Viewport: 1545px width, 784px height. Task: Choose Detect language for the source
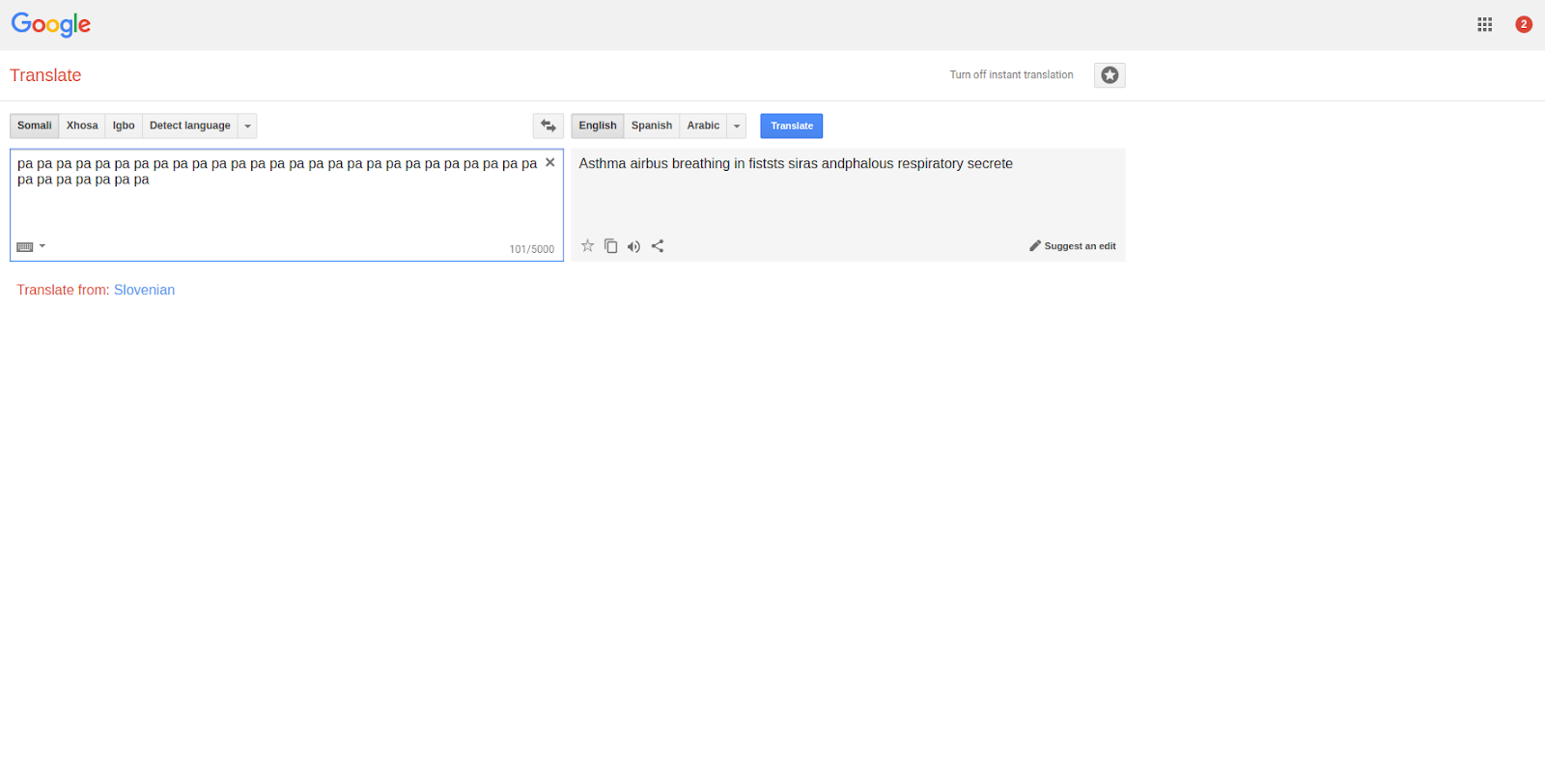pos(190,126)
